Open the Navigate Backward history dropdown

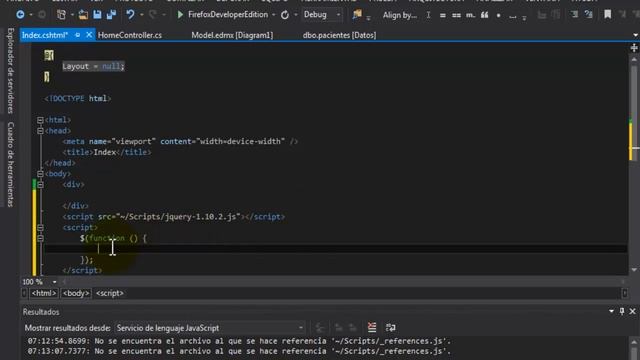(31, 15)
